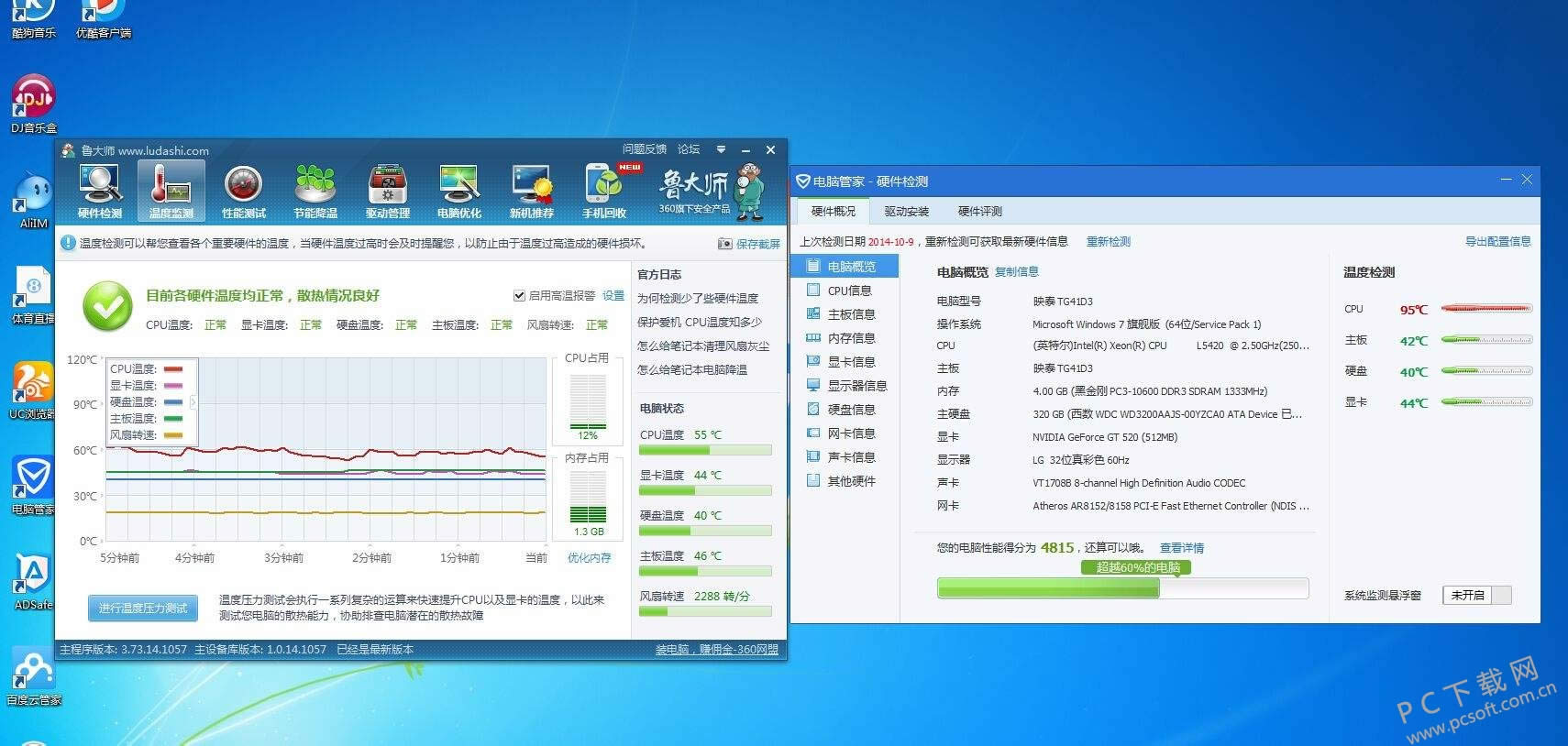Click the 重新检测 link
1568x746 pixels.
click(1108, 242)
